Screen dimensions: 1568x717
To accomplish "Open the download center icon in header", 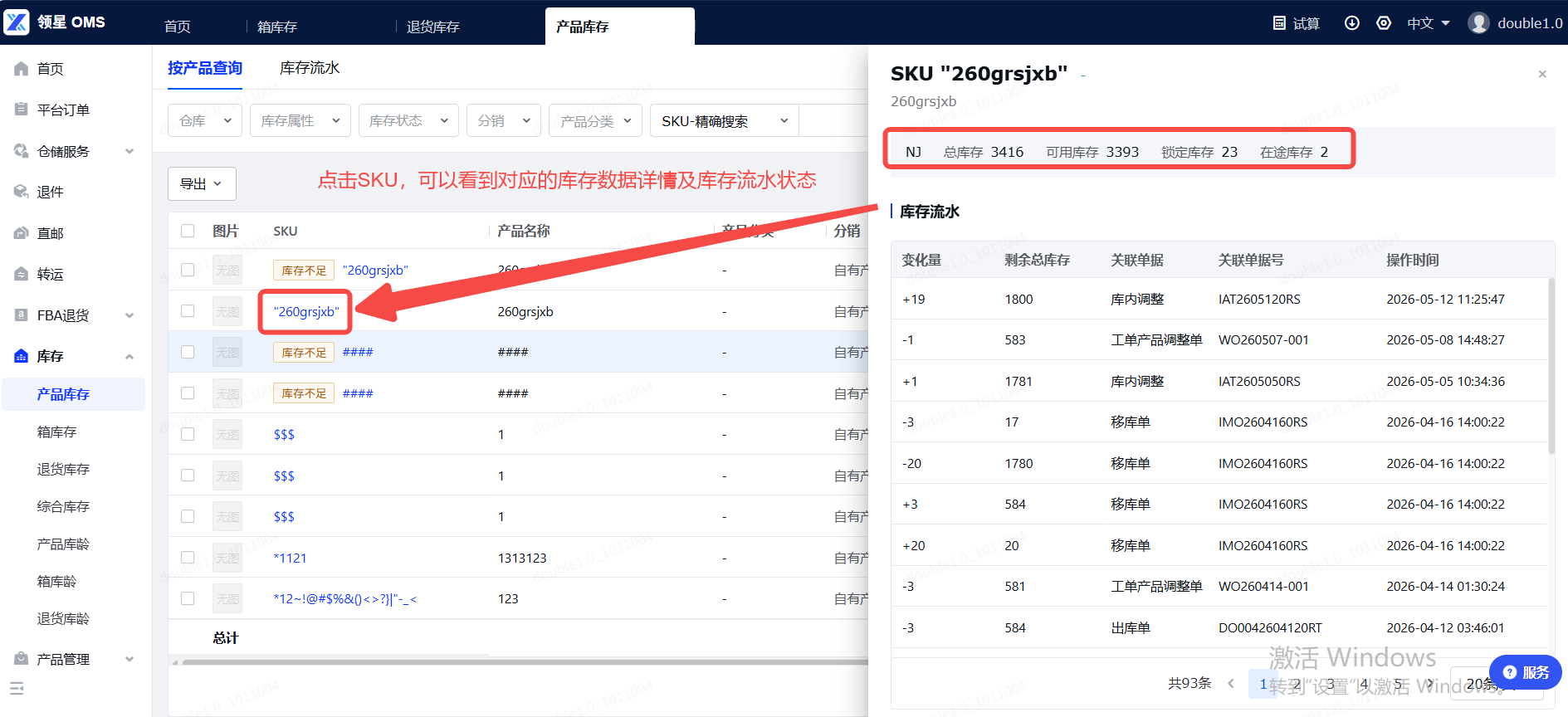I will [x=1352, y=23].
